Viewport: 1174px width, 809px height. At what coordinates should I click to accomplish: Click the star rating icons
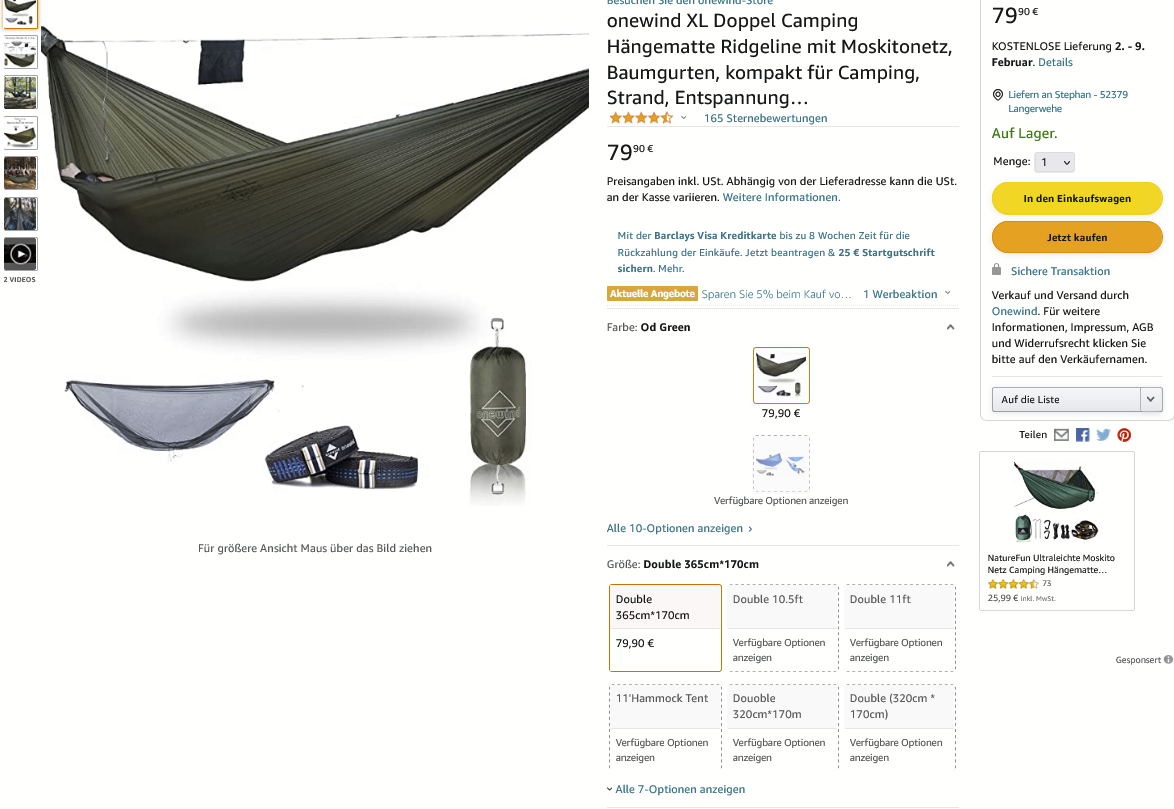click(641, 117)
